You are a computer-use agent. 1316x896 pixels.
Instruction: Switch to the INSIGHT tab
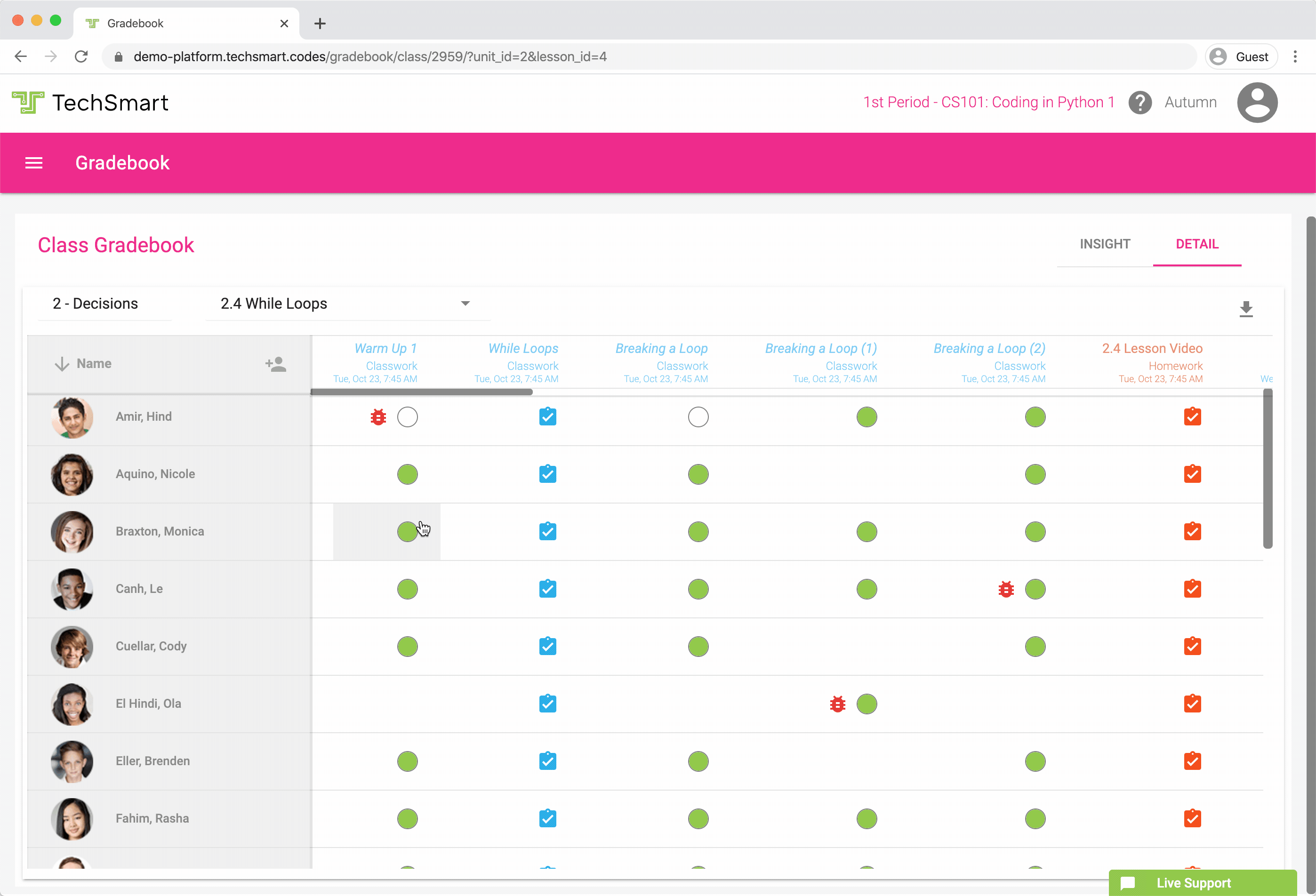[x=1104, y=244]
